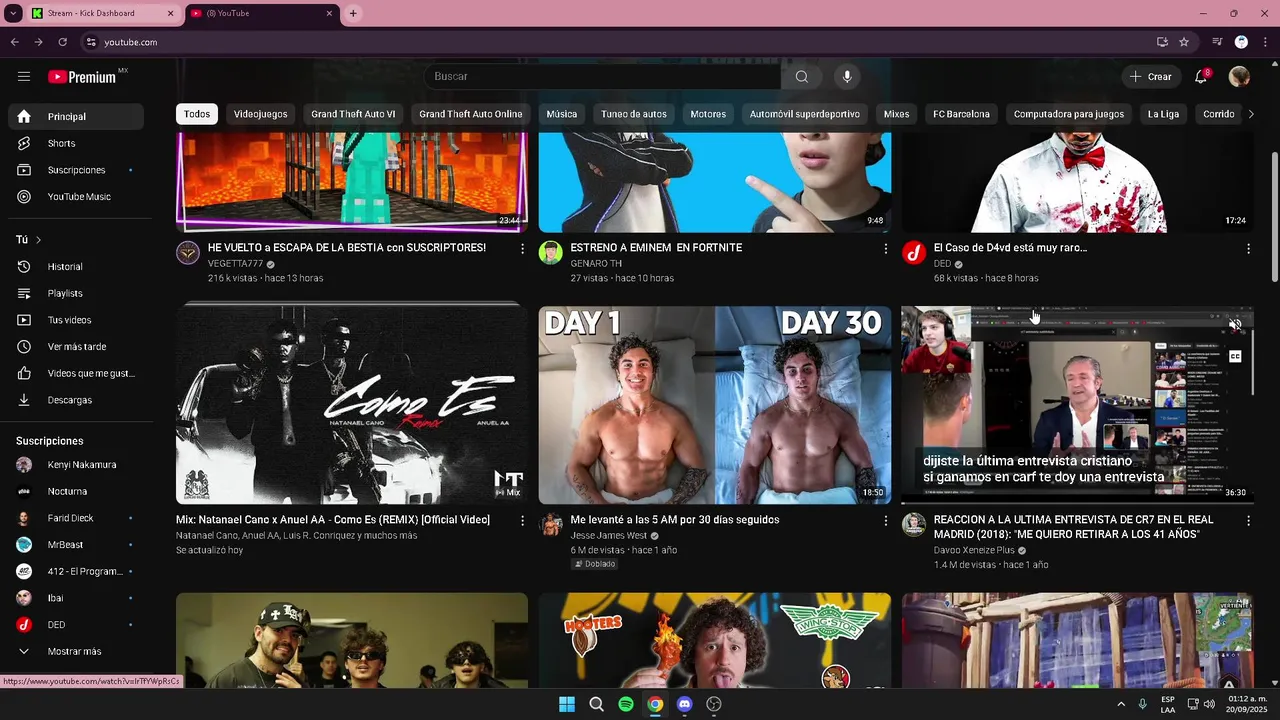Select the Videojuegos filter chip
Viewport: 1280px width, 720px height.
[260, 114]
